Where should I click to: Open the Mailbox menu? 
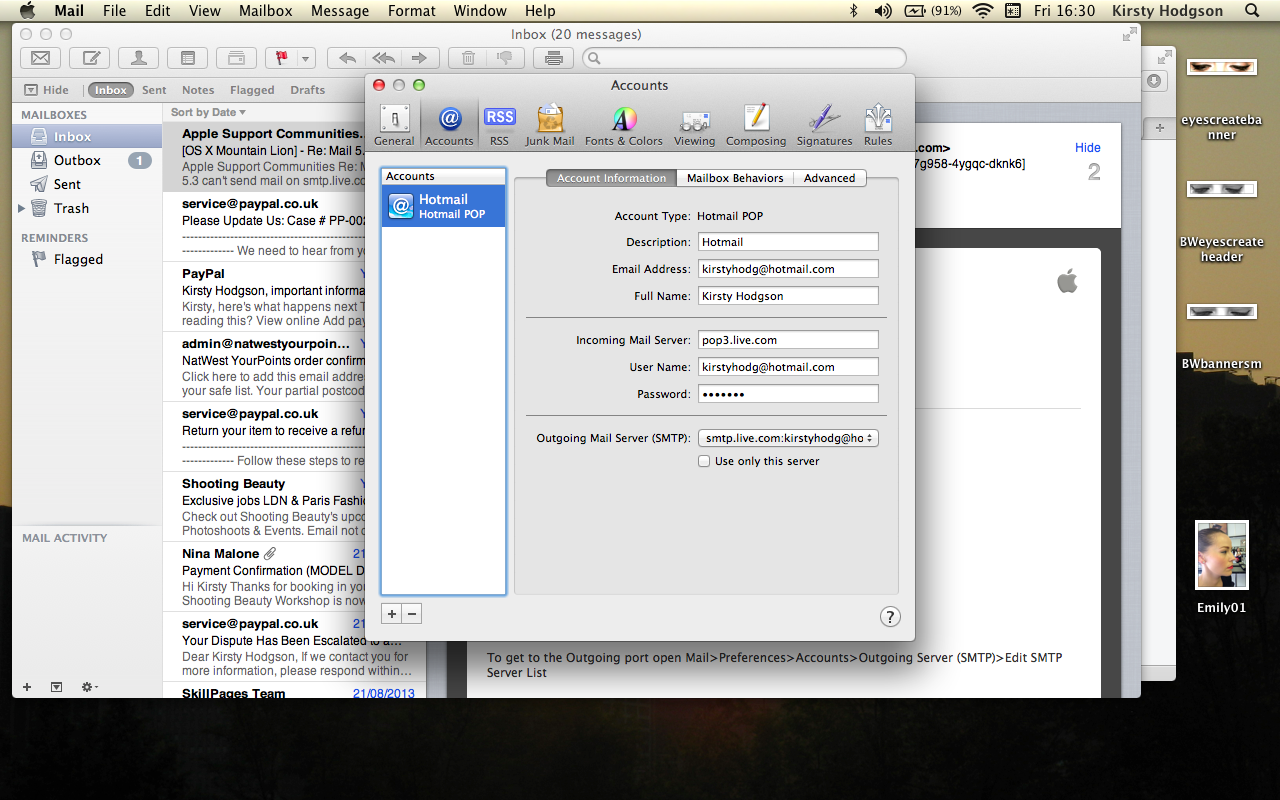265,11
